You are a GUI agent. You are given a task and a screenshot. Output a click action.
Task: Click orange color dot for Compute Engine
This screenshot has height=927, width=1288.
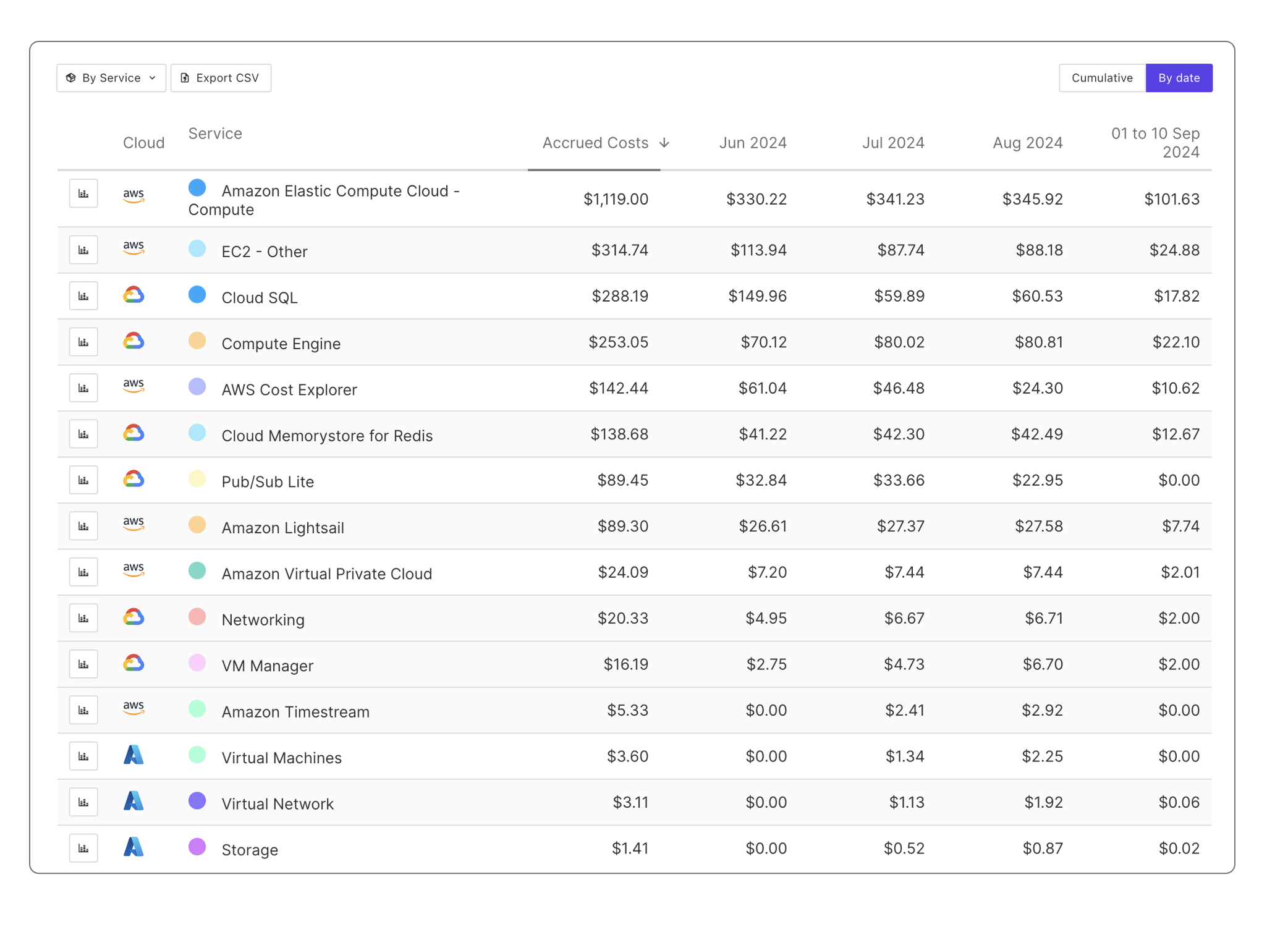[197, 341]
